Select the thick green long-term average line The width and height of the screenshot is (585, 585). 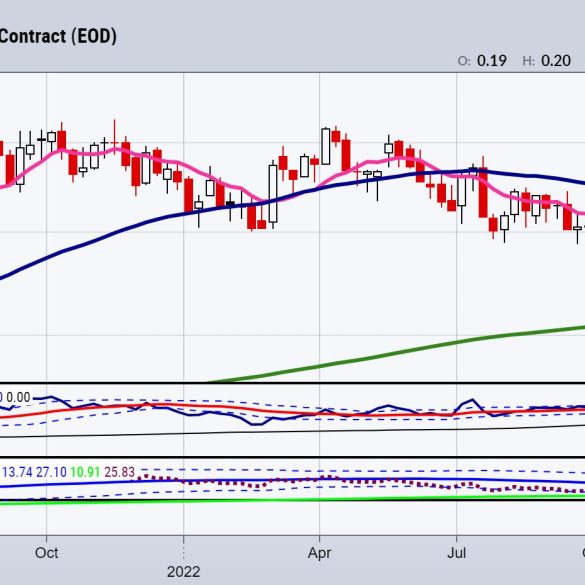tap(395, 352)
